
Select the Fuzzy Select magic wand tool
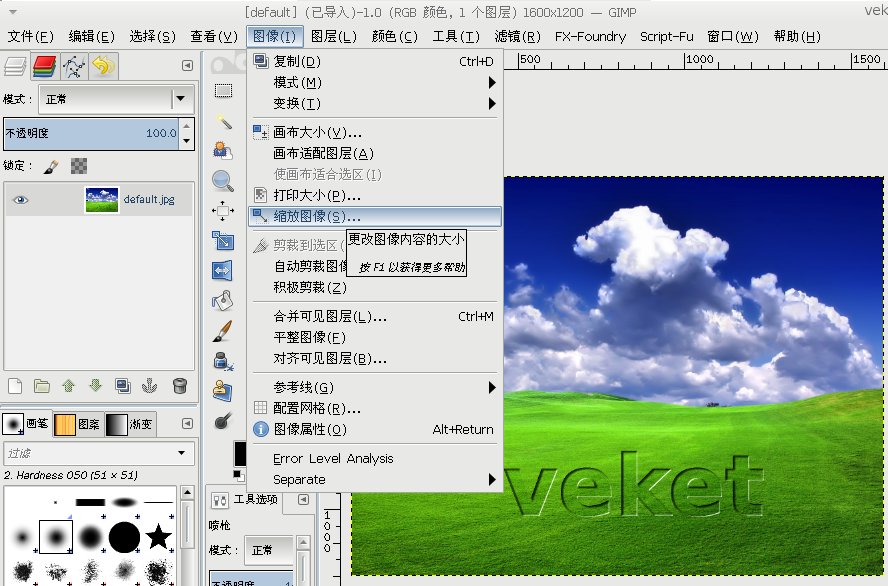tap(223, 121)
